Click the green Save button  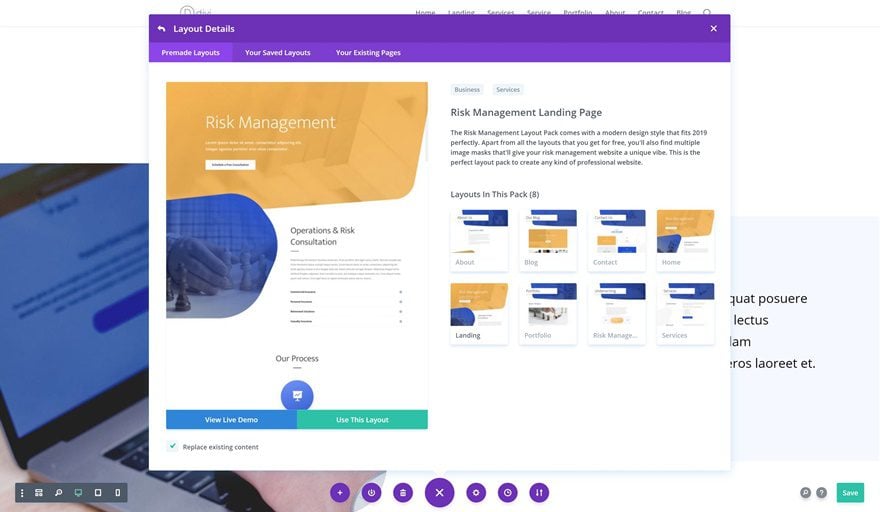click(x=850, y=493)
